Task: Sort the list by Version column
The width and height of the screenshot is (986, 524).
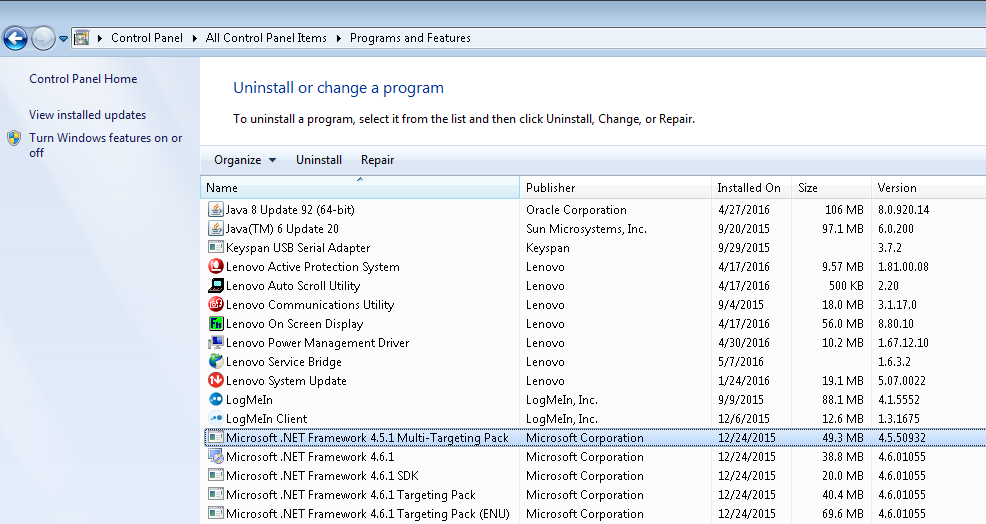Action: tap(928, 187)
